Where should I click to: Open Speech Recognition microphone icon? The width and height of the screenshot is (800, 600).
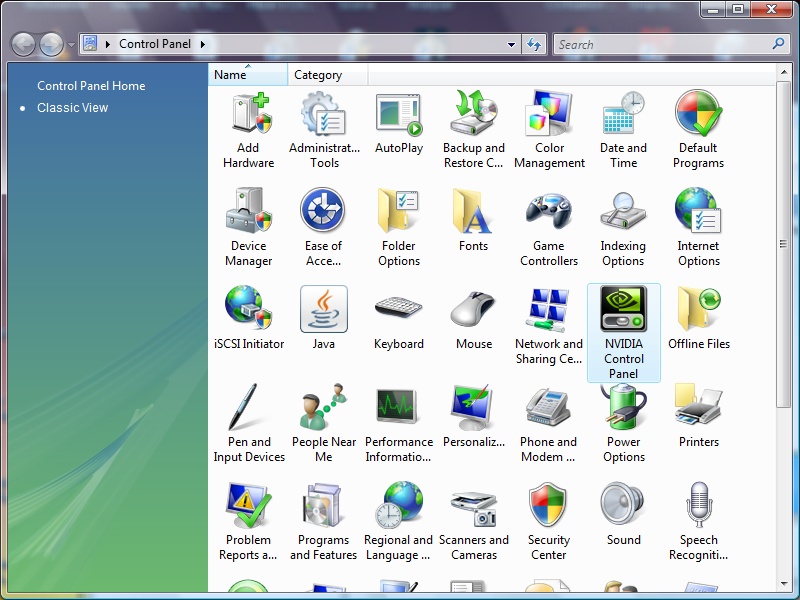tap(698, 506)
